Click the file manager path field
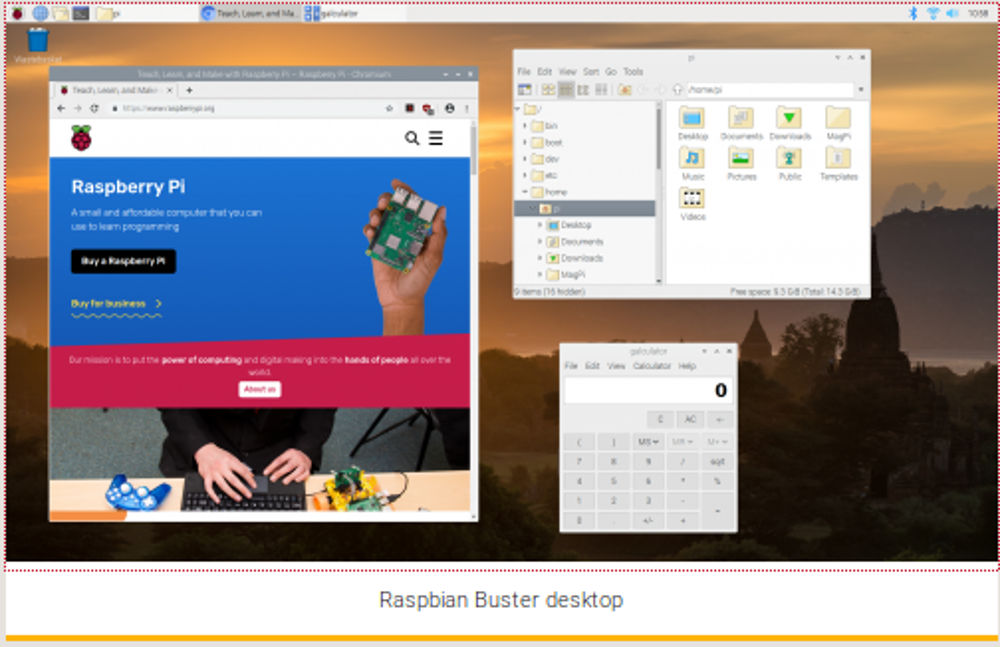Image resolution: width=1000 pixels, height=647 pixels. pyautogui.click(x=768, y=90)
